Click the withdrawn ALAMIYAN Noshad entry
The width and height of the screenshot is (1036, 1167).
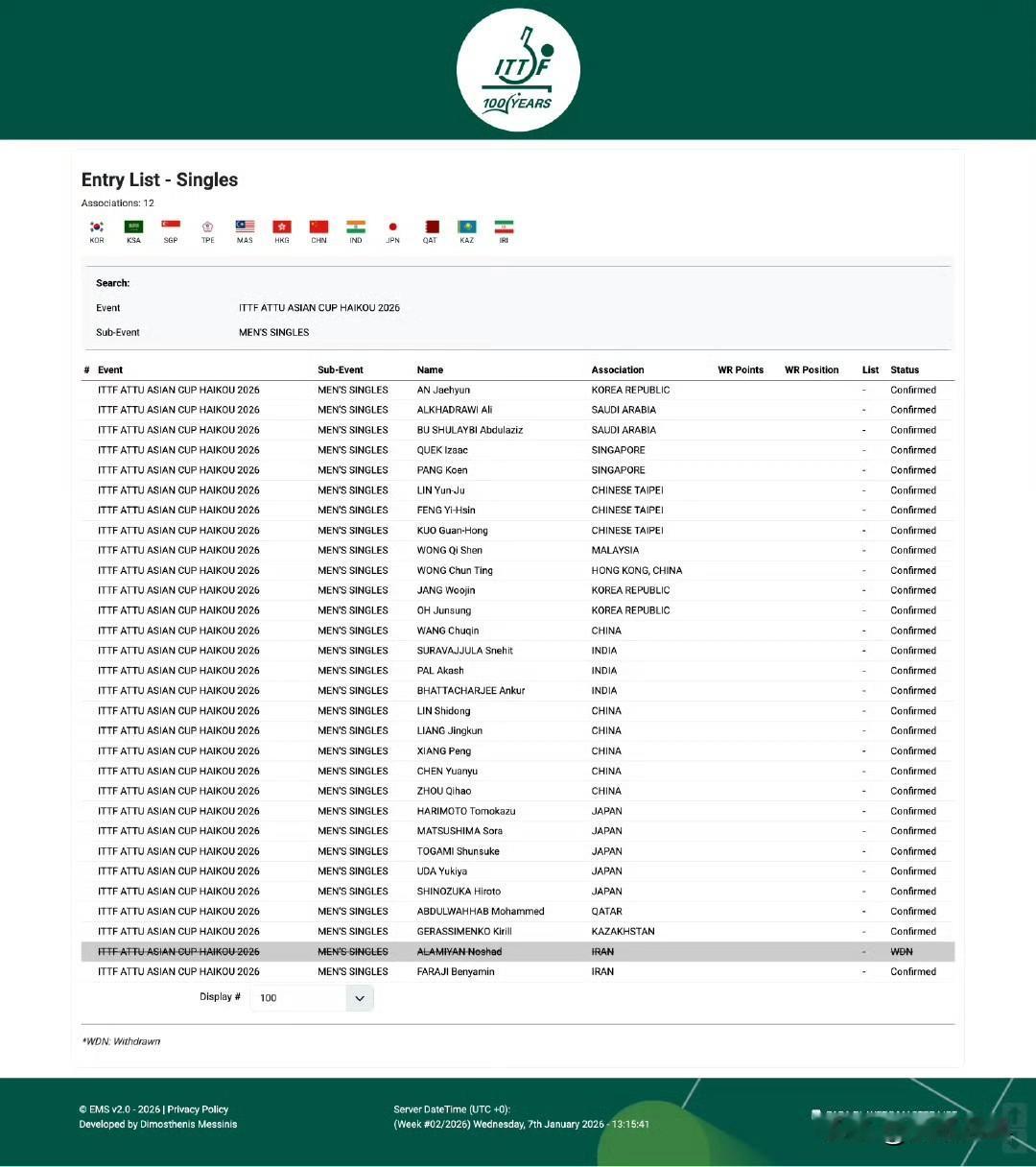pos(459,952)
